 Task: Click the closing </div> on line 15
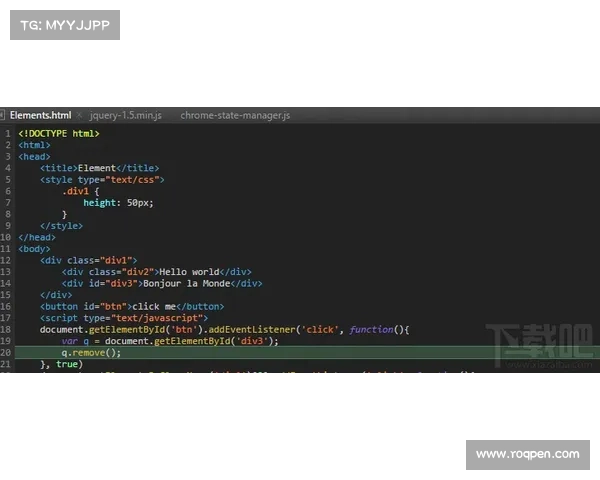(56, 295)
